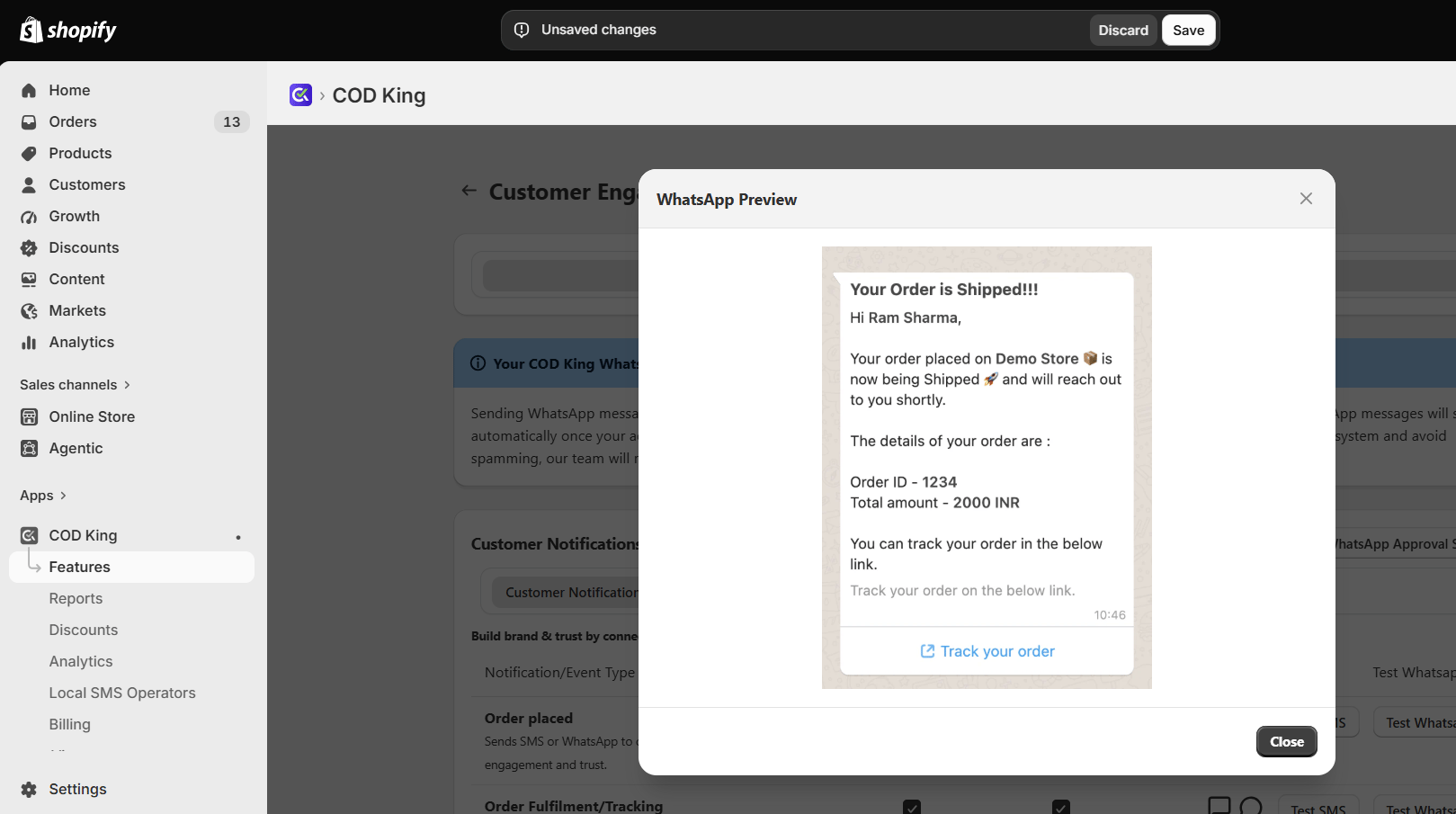
Task: Click the Track your order link
Action: [987, 651]
